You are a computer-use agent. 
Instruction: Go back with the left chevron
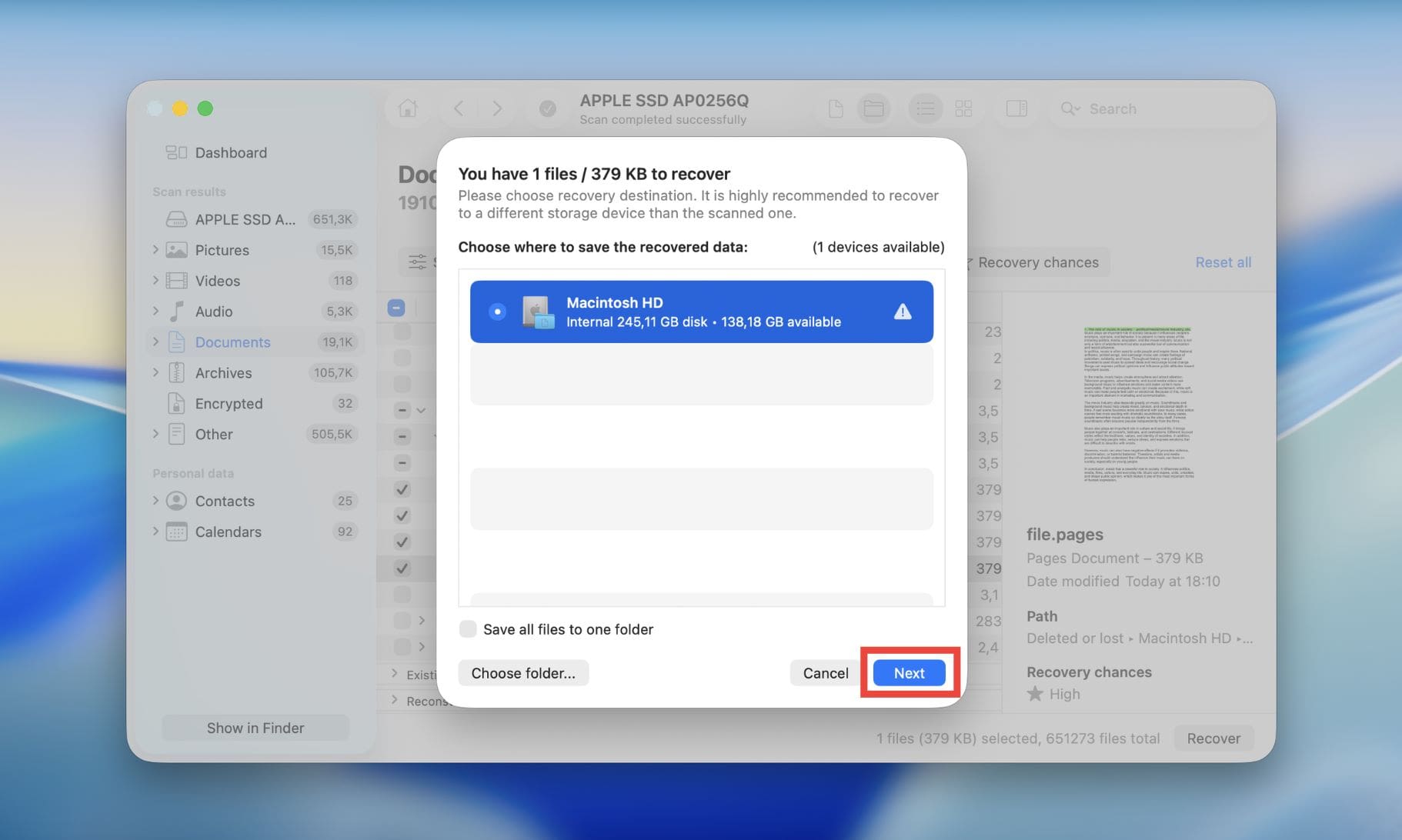pos(459,108)
